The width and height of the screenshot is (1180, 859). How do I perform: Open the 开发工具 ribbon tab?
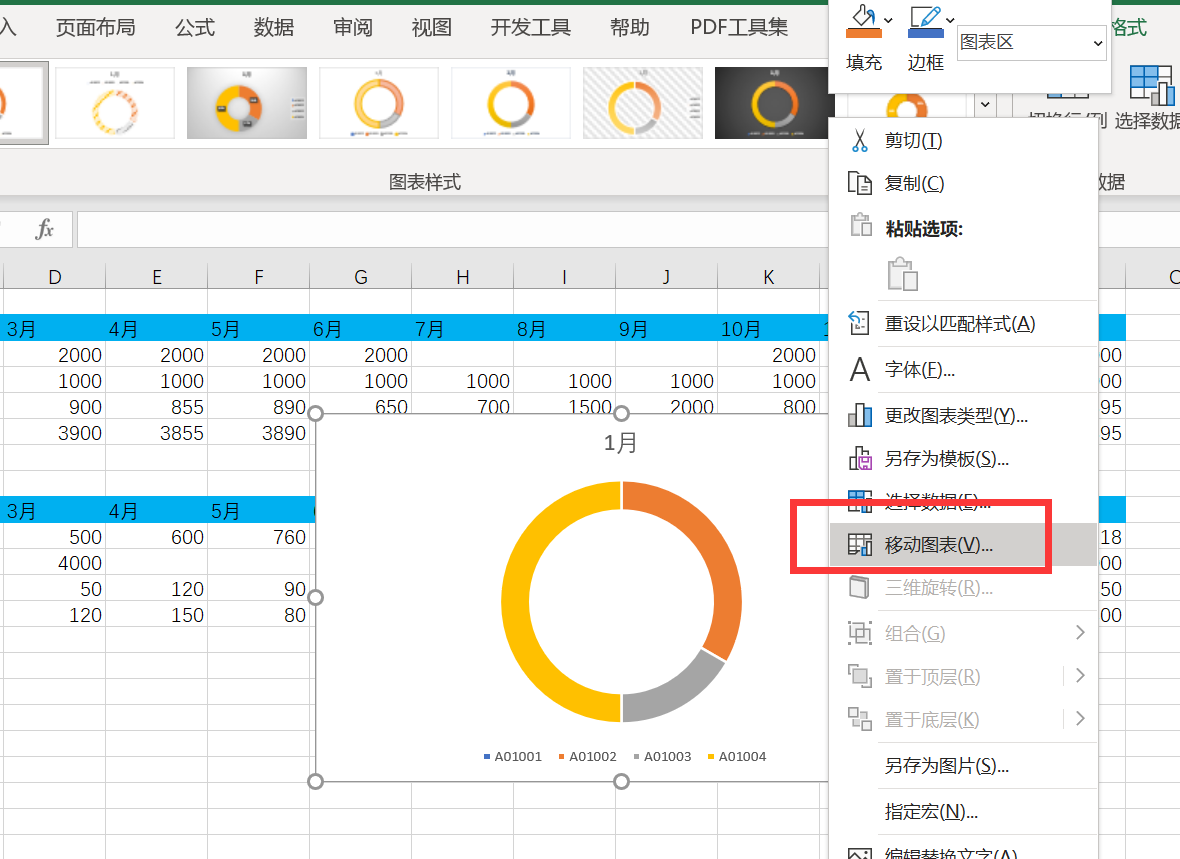pos(531,27)
